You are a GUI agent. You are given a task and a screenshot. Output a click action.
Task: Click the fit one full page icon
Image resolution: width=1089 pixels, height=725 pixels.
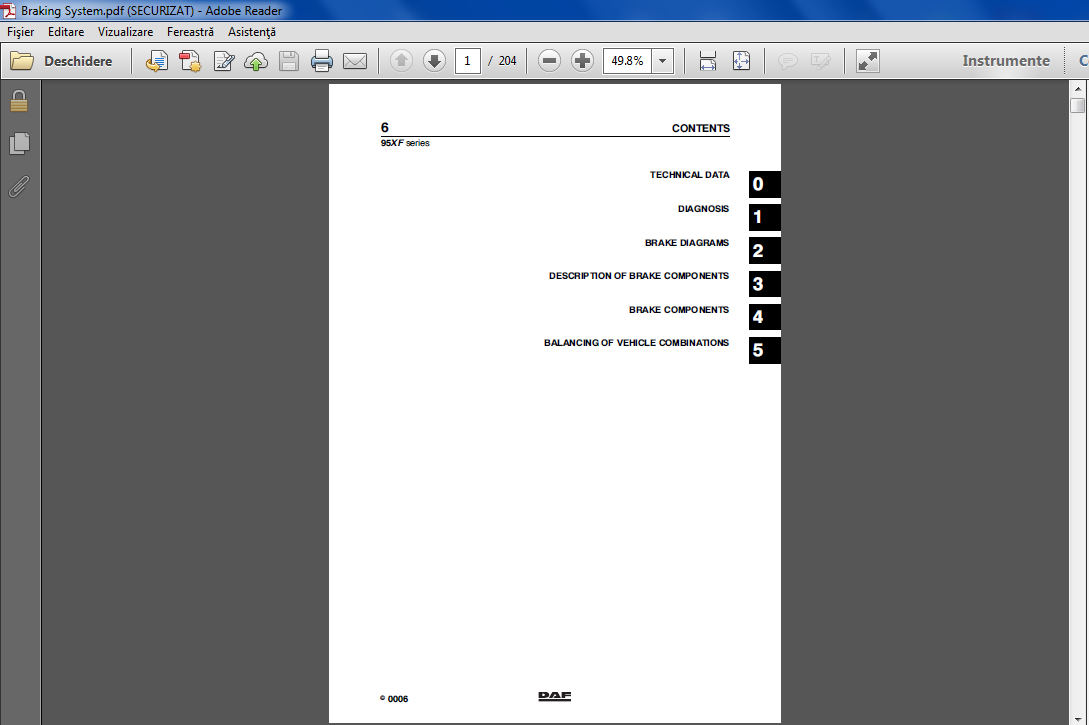tap(741, 61)
